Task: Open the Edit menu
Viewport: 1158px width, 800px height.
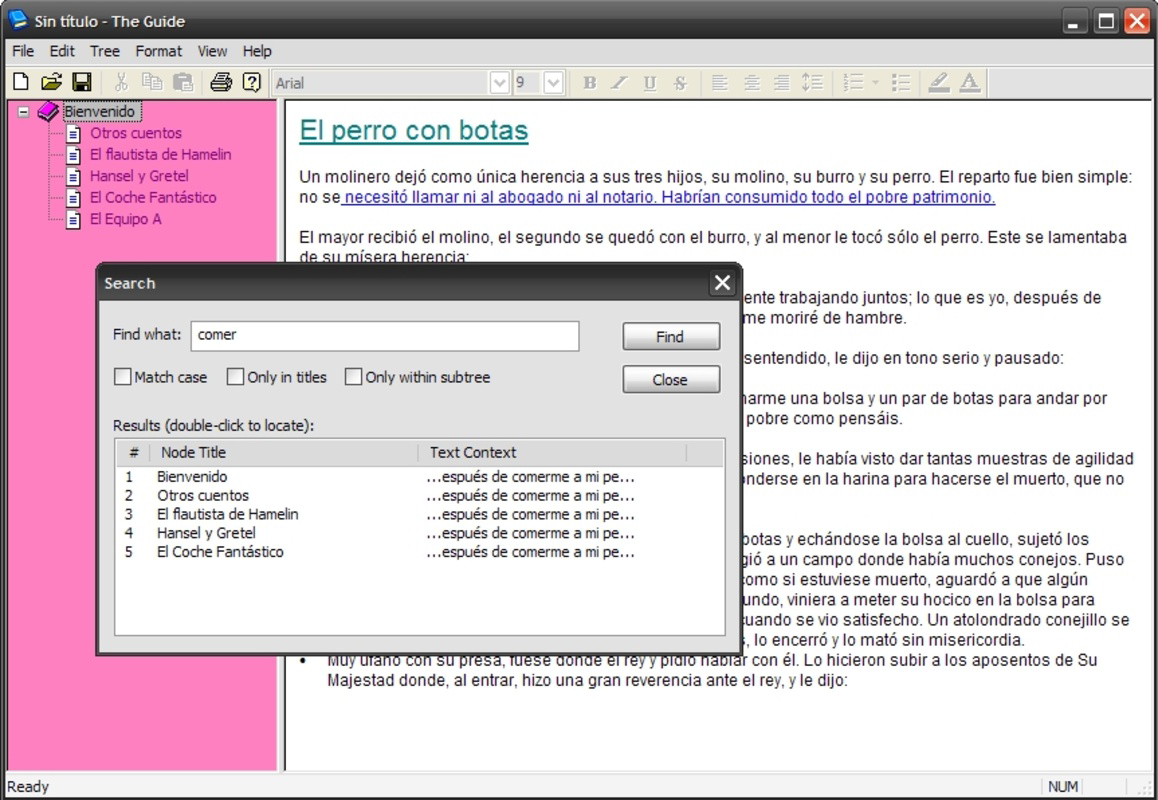Action: [x=62, y=51]
